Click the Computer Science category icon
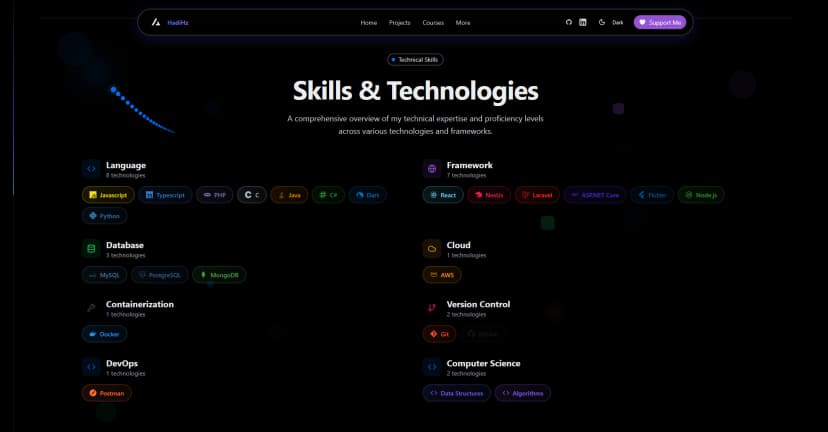The height and width of the screenshot is (432, 828). 432,367
